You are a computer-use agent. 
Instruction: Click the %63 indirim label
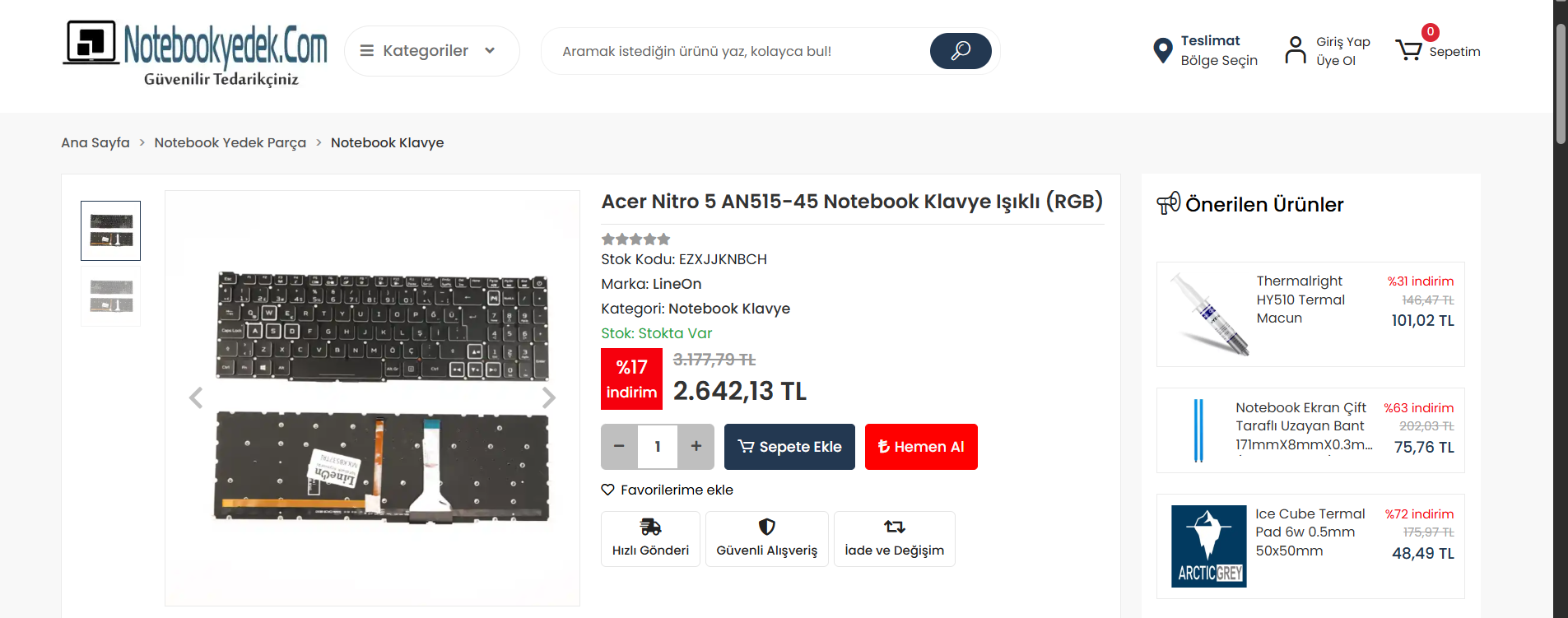click(1418, 408)
